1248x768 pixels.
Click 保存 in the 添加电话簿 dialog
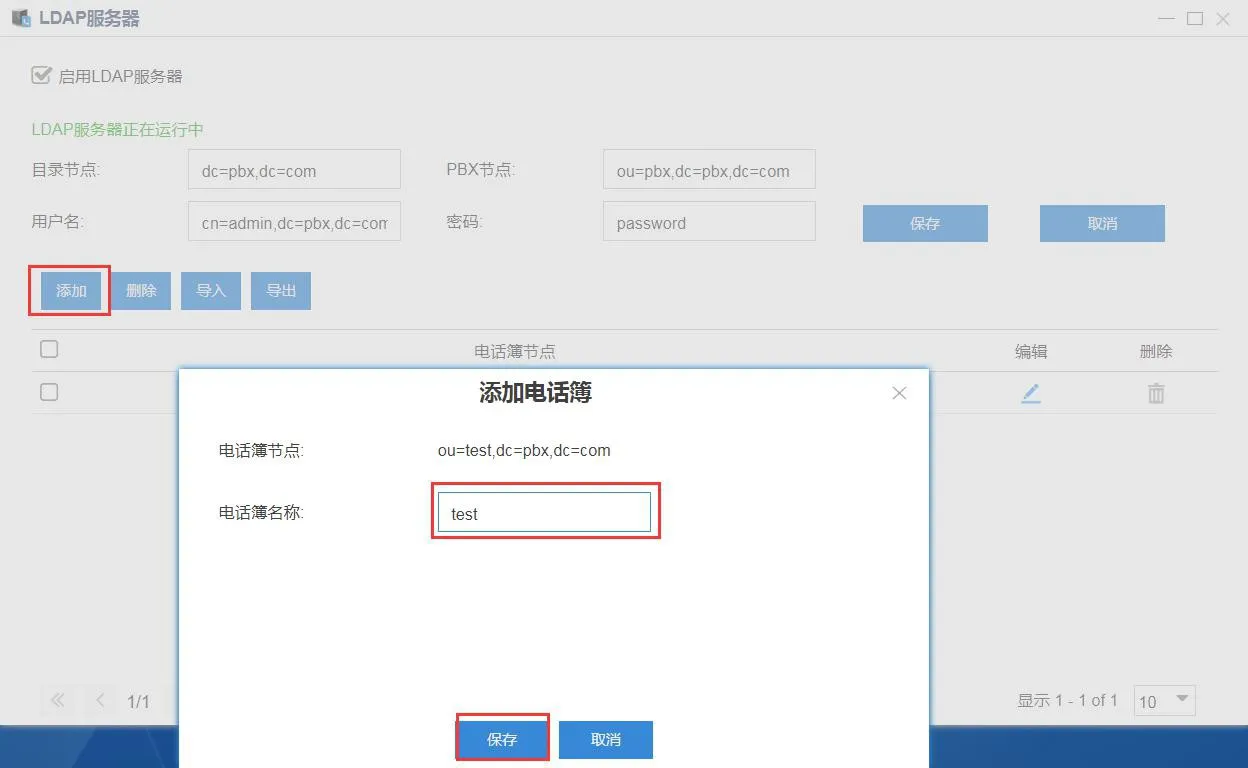[502, 739]
